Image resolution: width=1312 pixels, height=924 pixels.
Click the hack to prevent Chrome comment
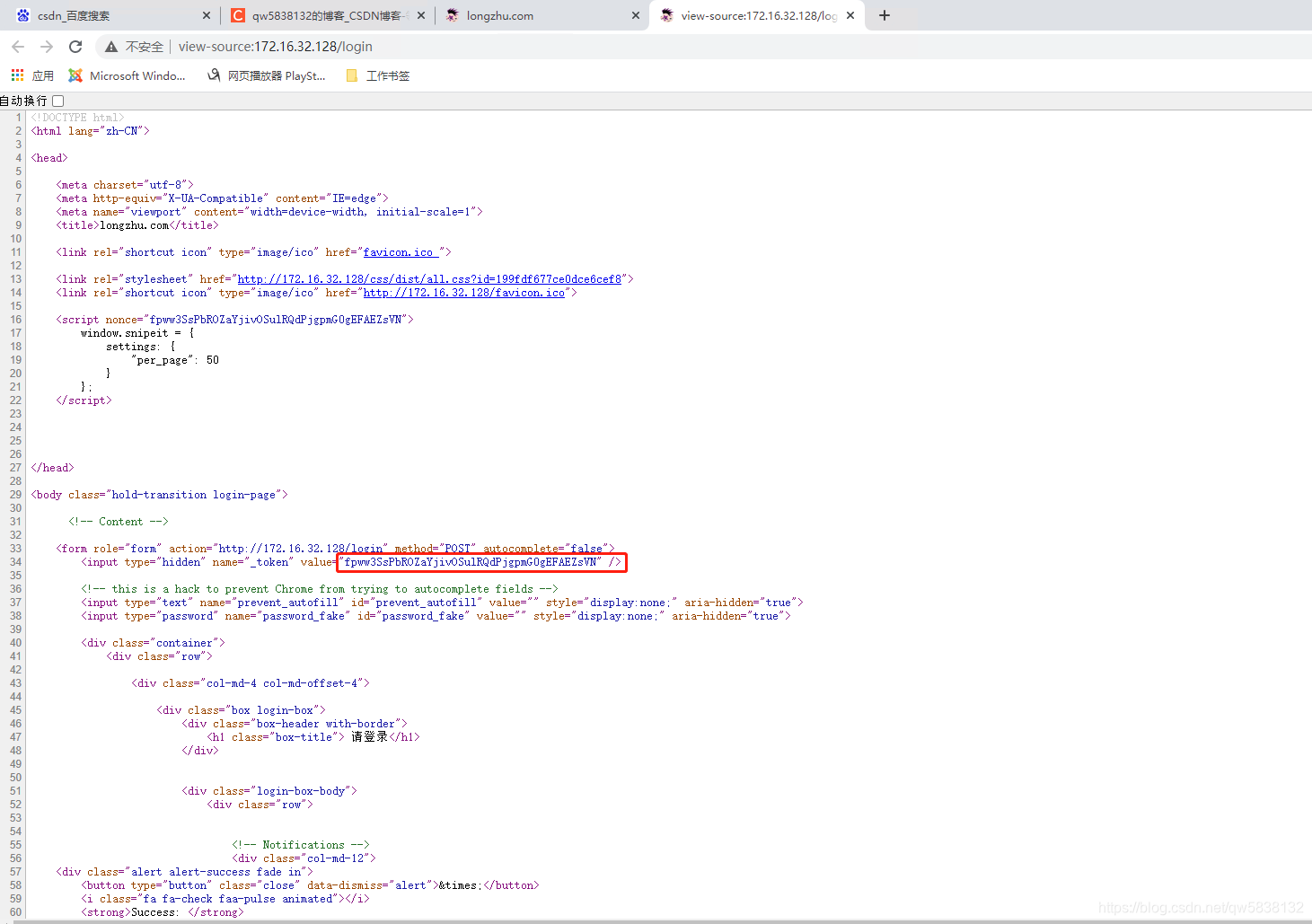pyautogui.click(x=320, y=589)
